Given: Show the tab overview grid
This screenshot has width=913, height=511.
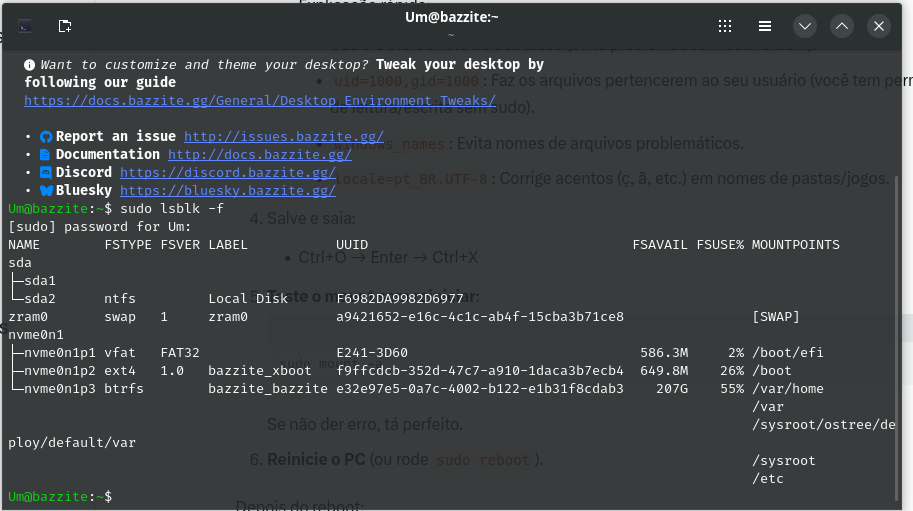Looking at the screenshot, I should click(726, 26).
